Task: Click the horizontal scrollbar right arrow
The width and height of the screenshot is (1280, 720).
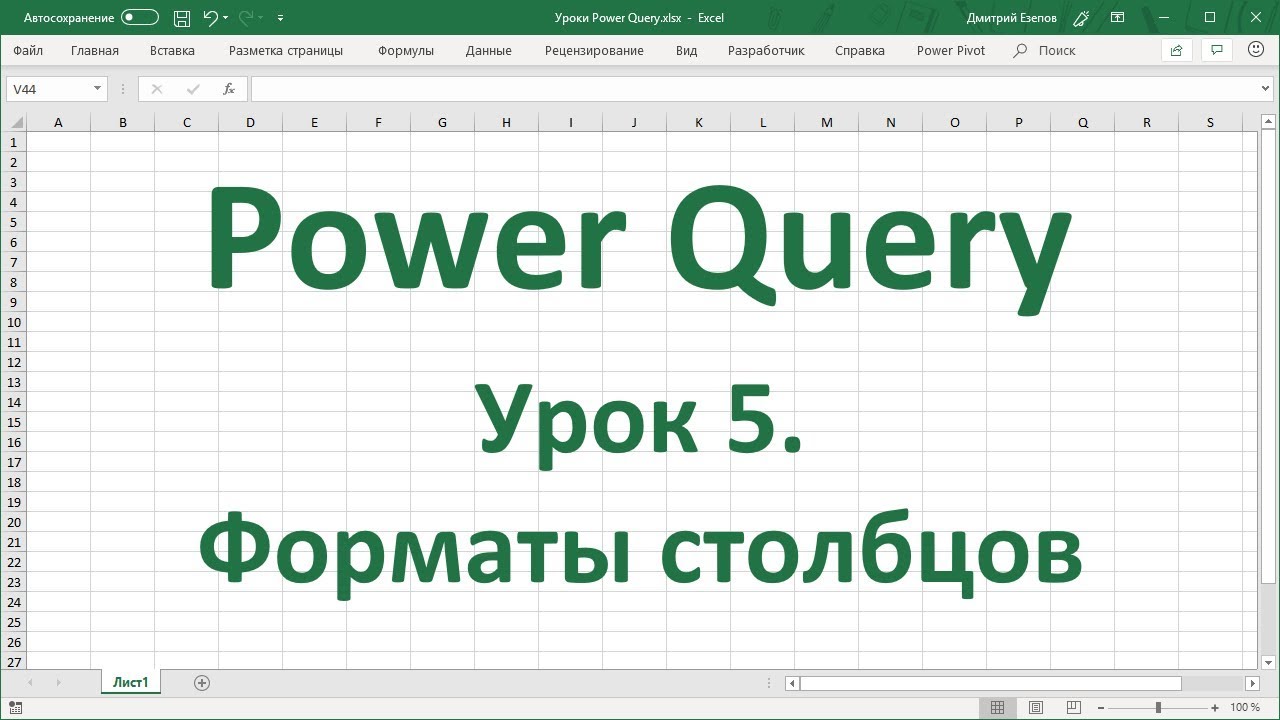Action: click(1252, 683)
